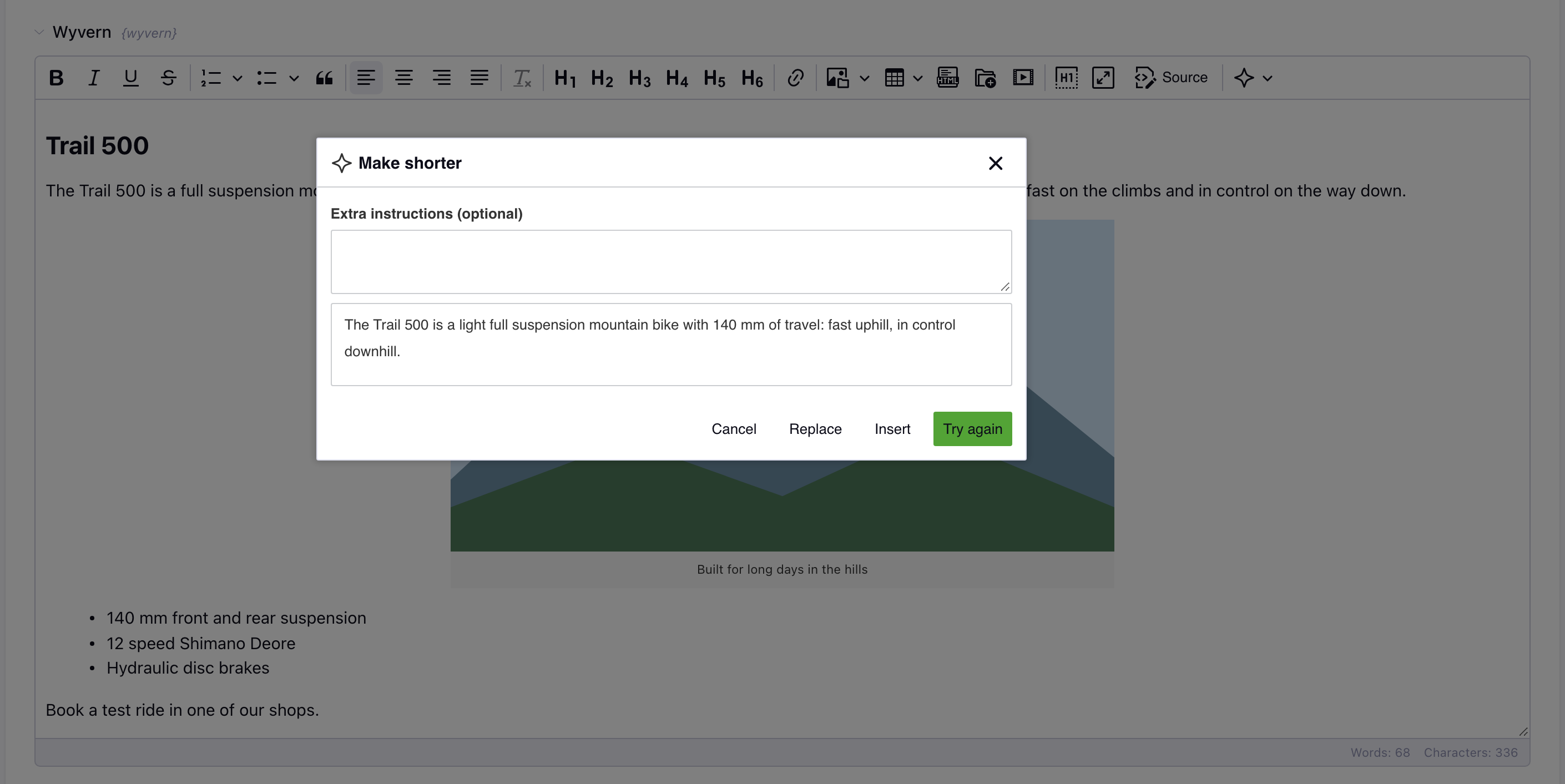Toggle bold formatting in the toolbar

tap(56, 78)
